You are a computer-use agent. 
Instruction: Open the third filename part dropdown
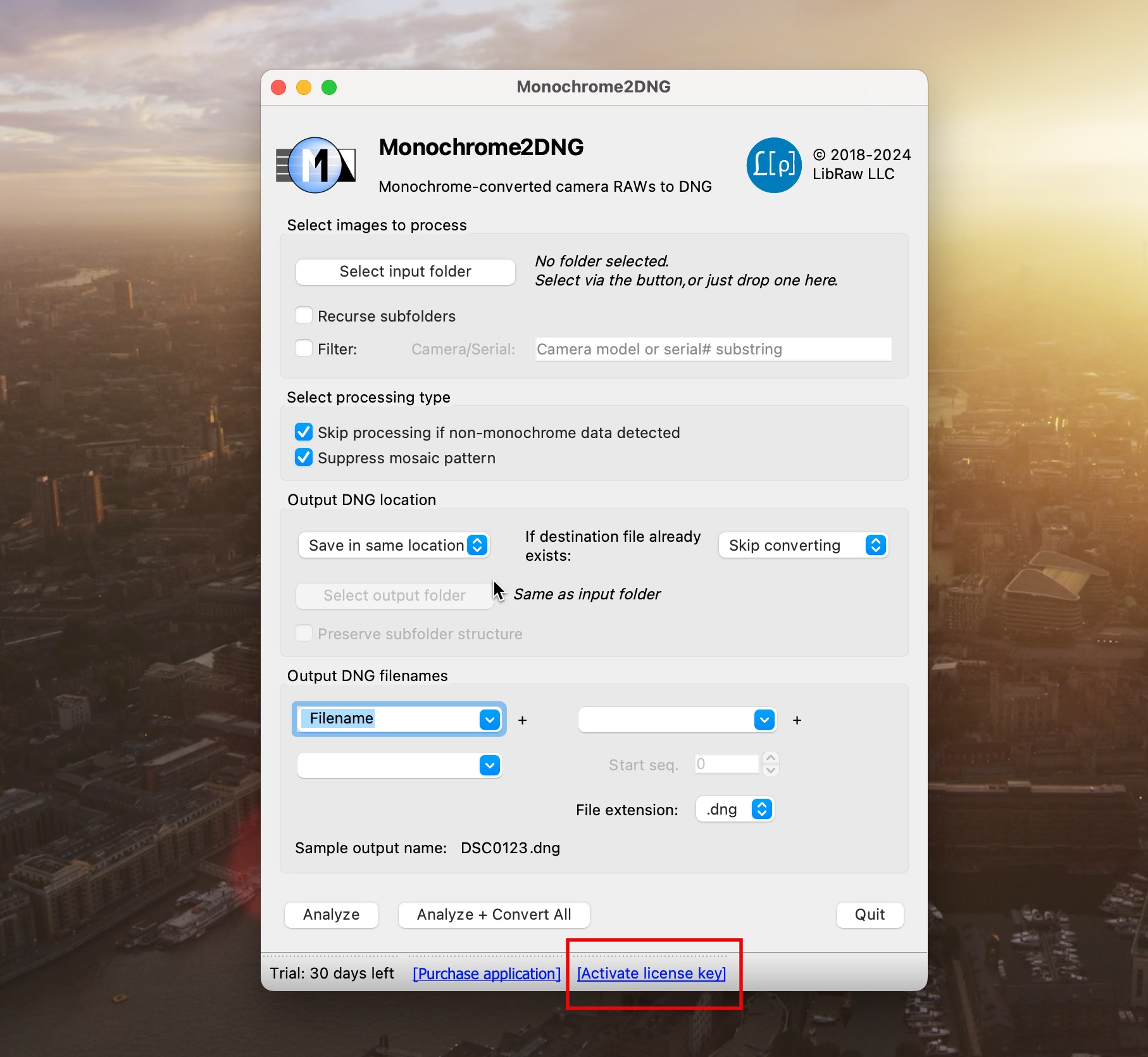pos(489,765)
